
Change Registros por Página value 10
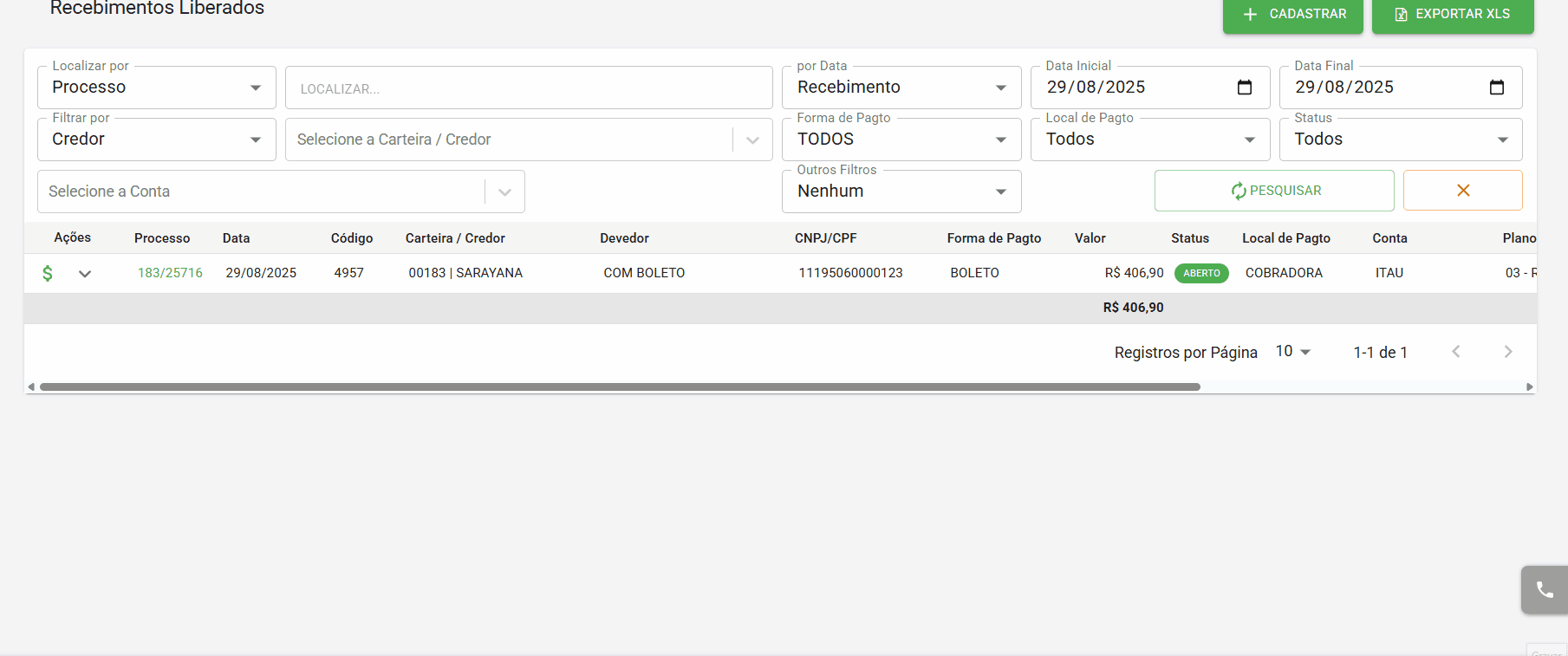tap(1292, 351)
